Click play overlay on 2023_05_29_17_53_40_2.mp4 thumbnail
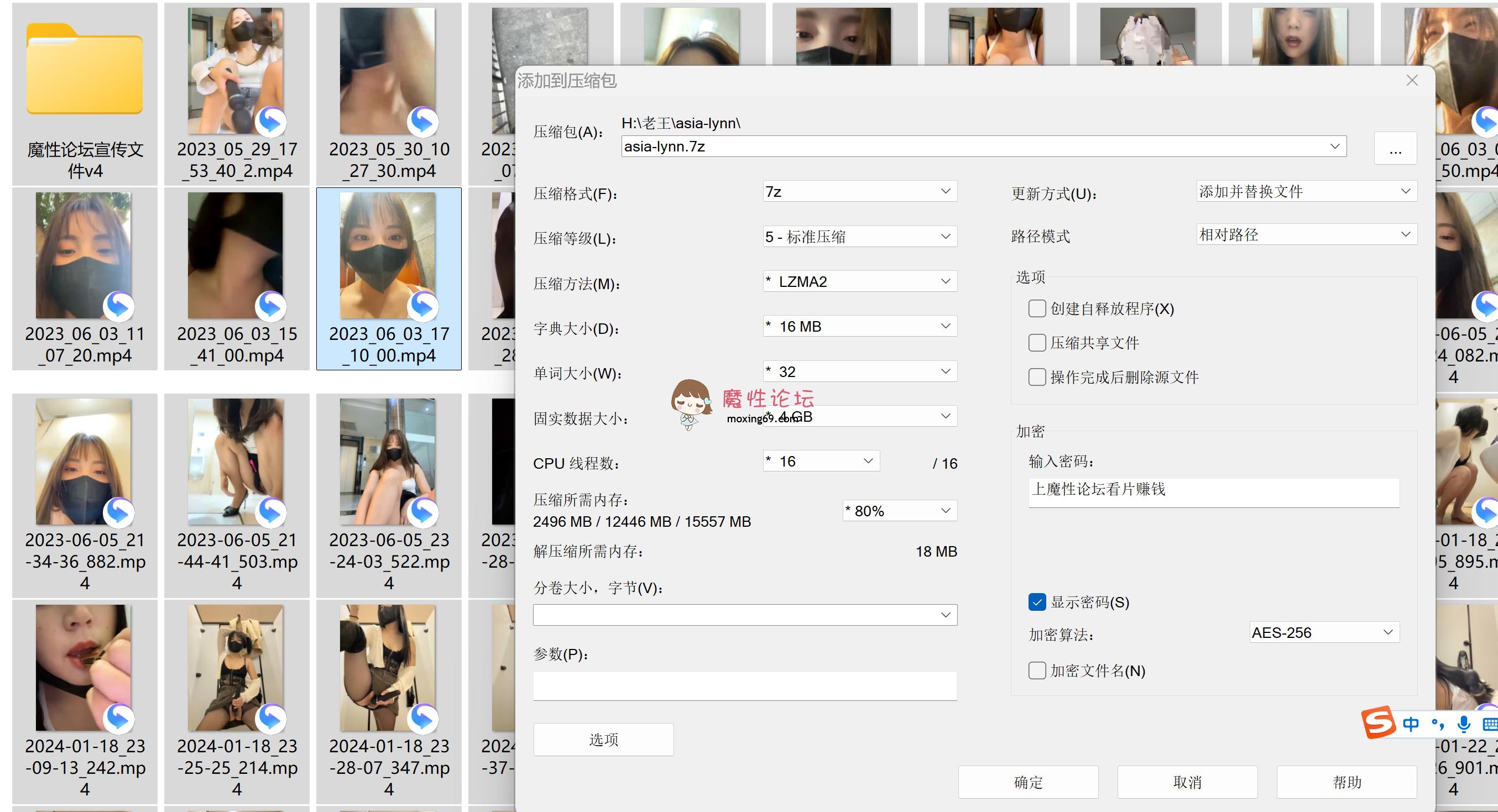This screenshot has height=812, width=1498. pyautogui.click(x=271, y=122)
